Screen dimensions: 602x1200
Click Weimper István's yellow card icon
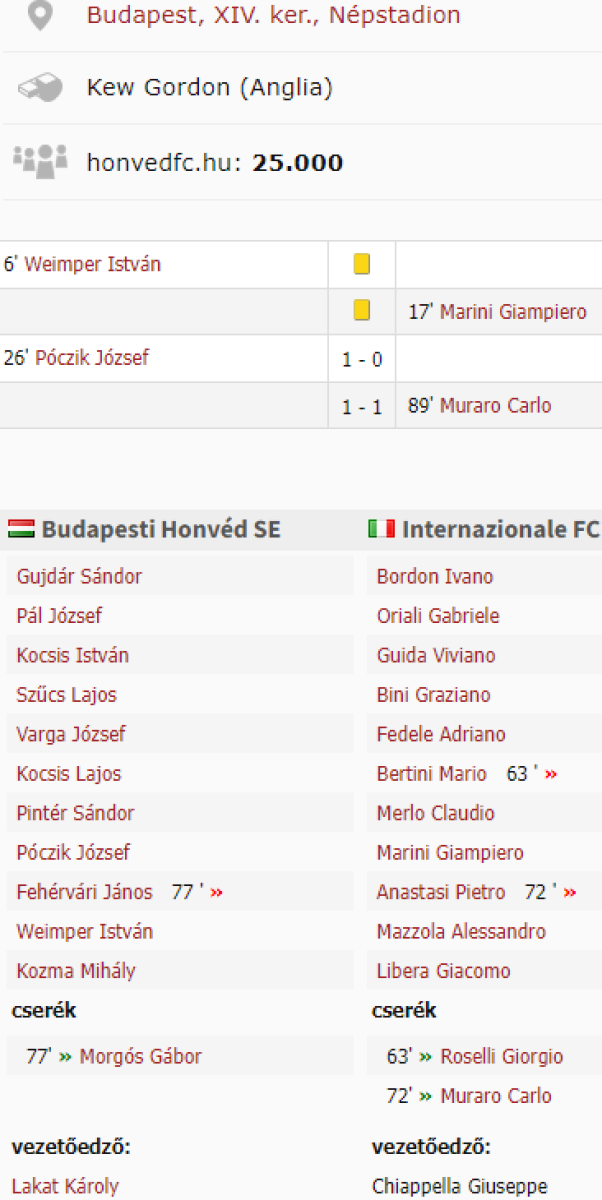(362, 264)
